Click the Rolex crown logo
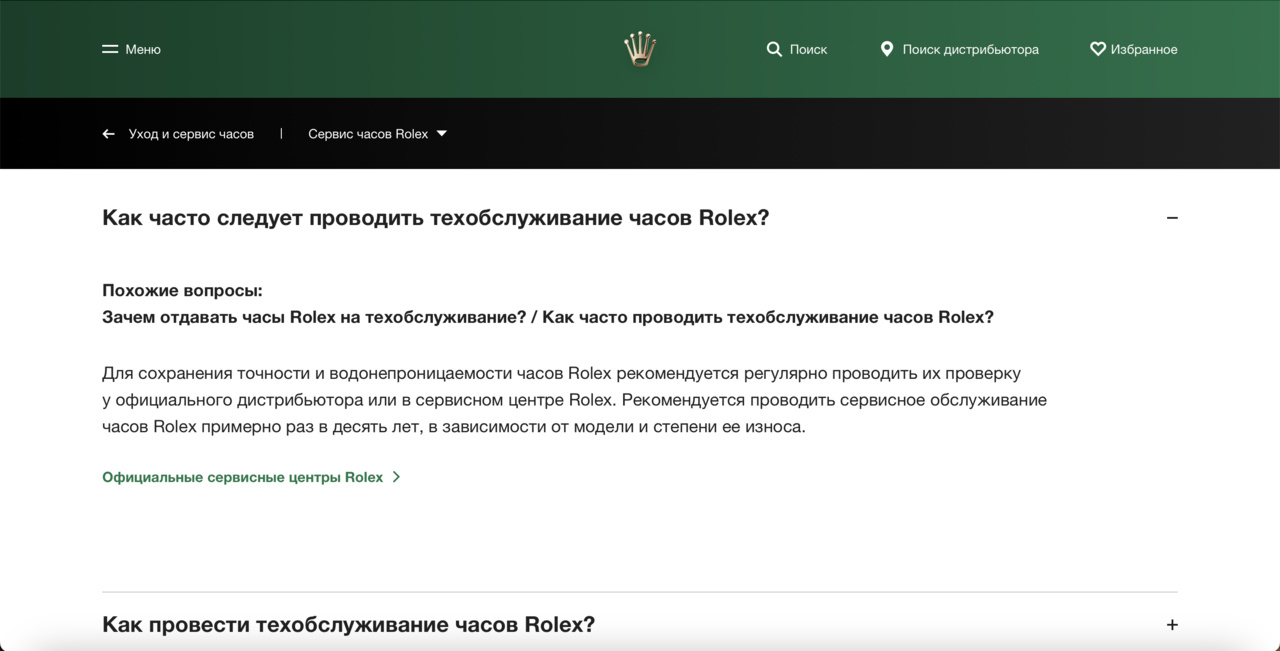Screen dimensions: 1280x651 (639, 48)
